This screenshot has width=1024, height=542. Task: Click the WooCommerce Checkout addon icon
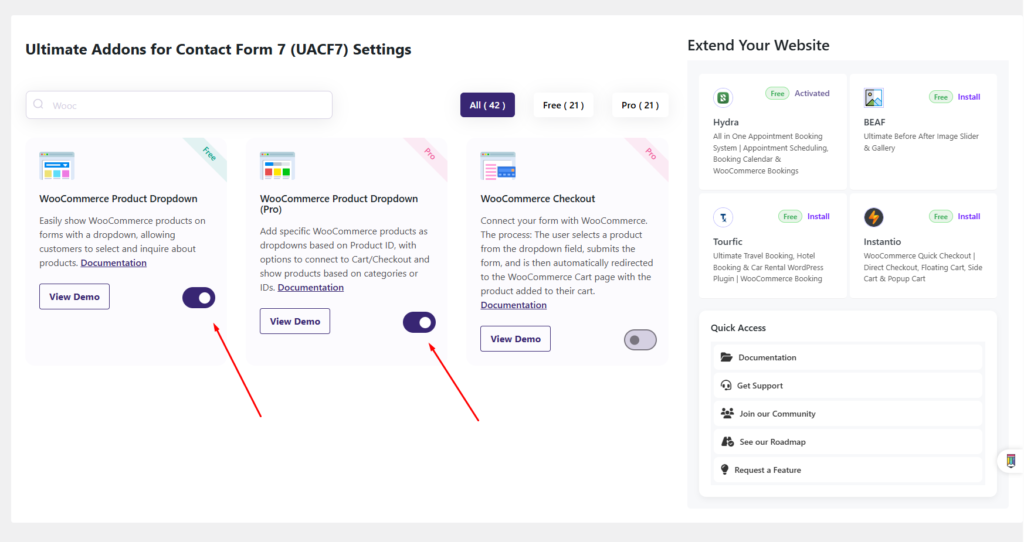(x=498, y=166)
